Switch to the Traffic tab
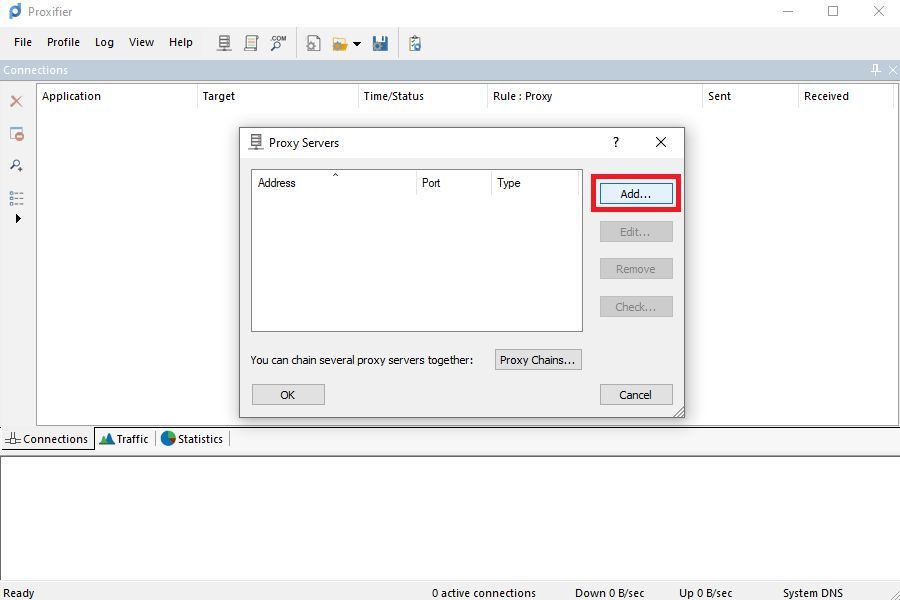This screenshot has width=900, height=600. [124, 439]
